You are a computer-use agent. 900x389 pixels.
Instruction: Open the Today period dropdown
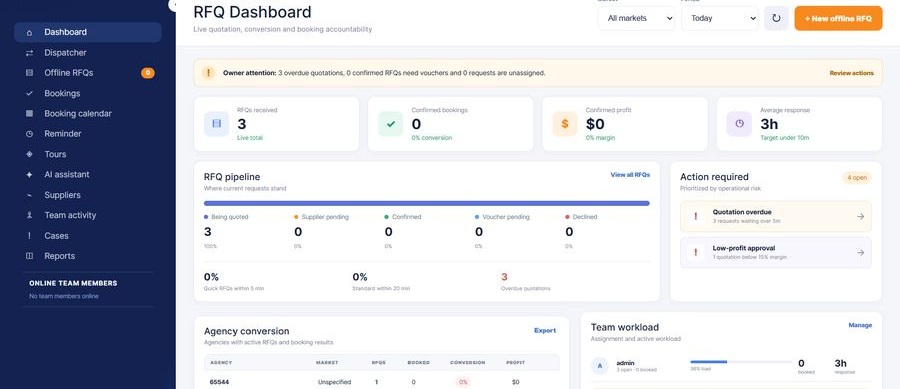click(720, 18)
